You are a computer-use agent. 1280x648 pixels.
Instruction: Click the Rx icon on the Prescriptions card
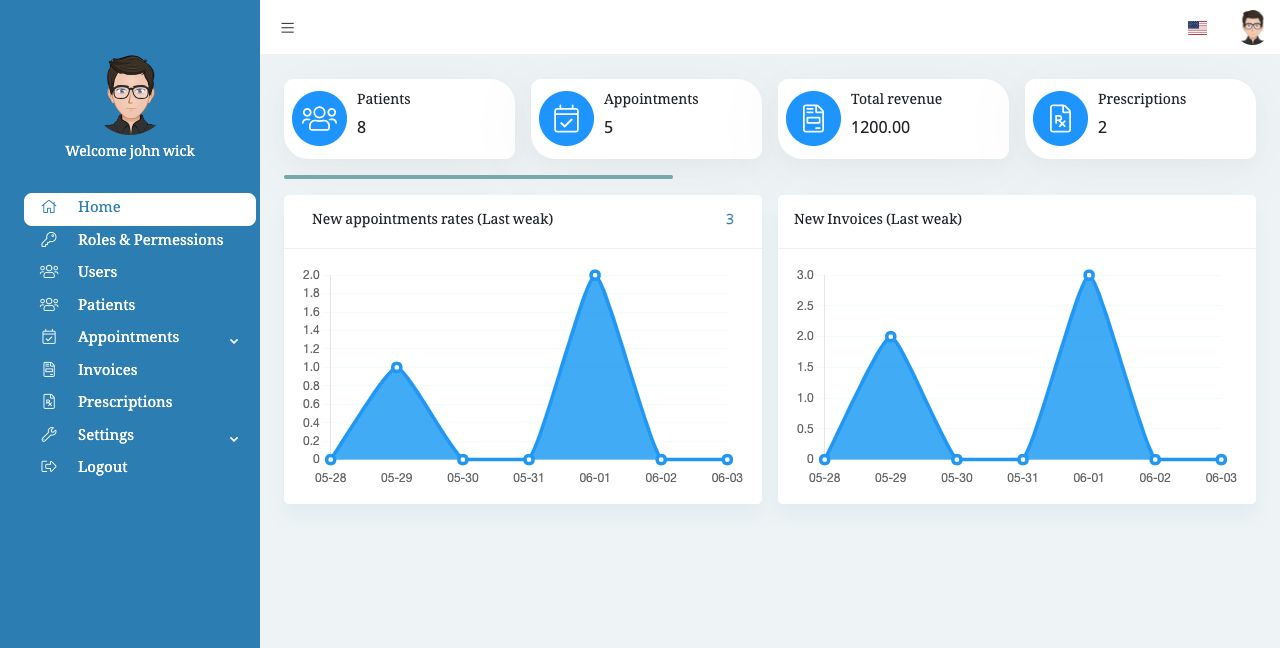coord(1060,118)
